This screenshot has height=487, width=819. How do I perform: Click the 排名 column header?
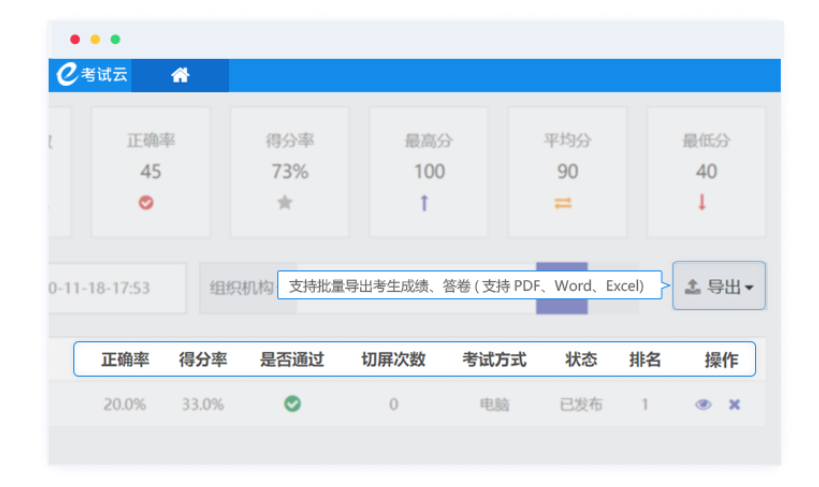pos(645,360)
